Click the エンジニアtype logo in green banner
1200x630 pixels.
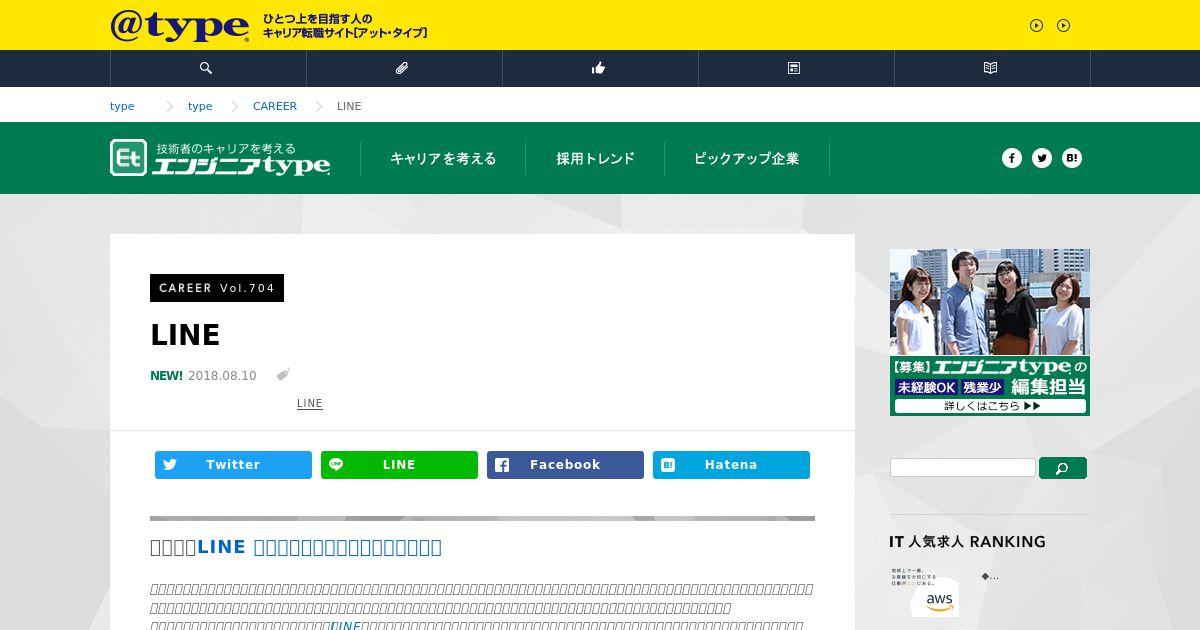click(220, 158)
